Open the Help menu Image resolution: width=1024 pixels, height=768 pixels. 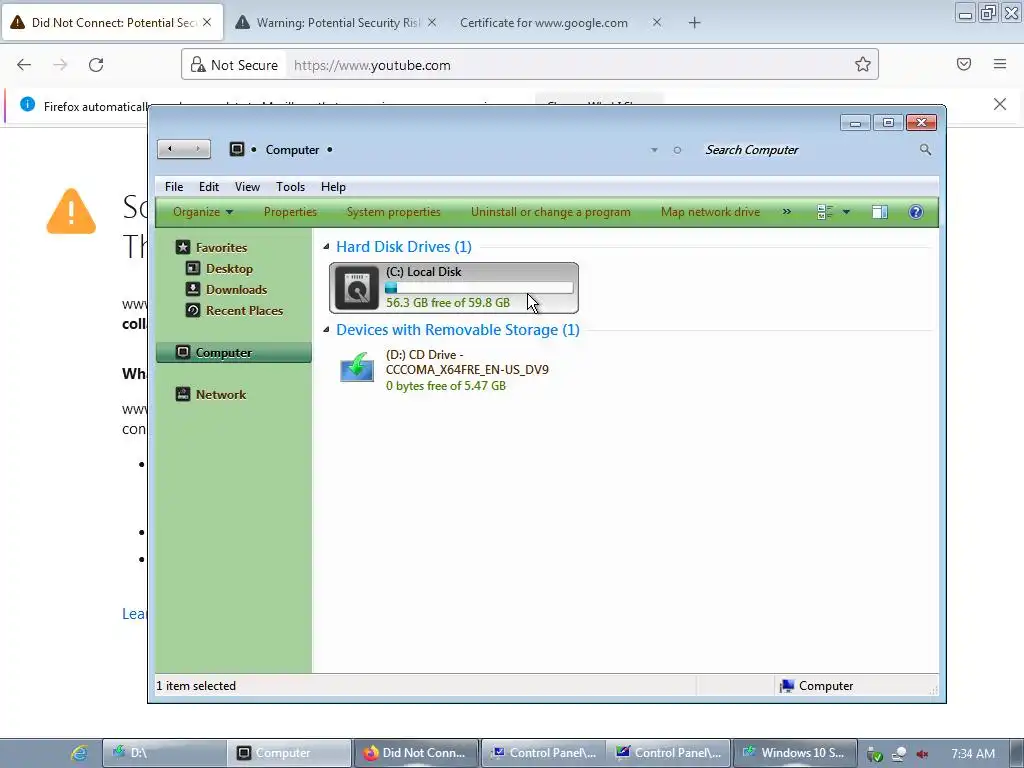coord(333,187)
